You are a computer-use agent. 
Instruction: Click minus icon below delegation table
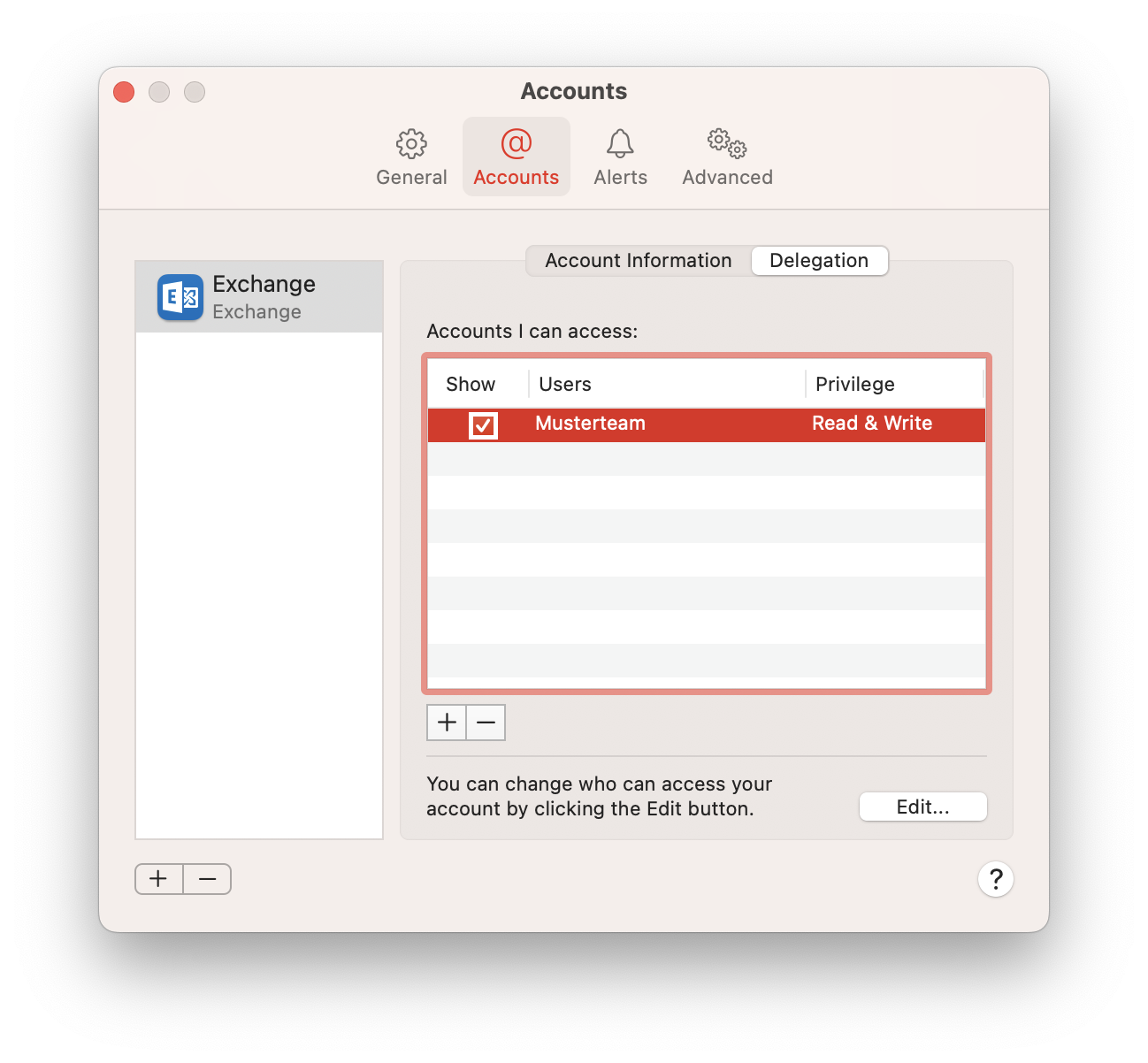coord(486,723)
